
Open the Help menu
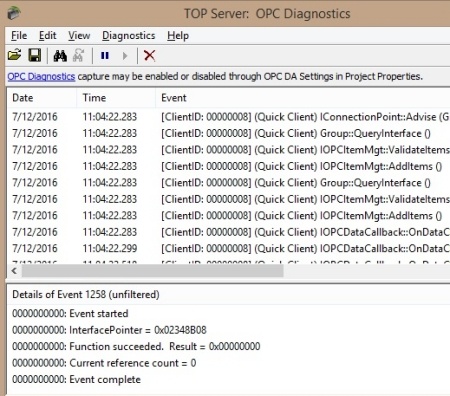[178, 35]
